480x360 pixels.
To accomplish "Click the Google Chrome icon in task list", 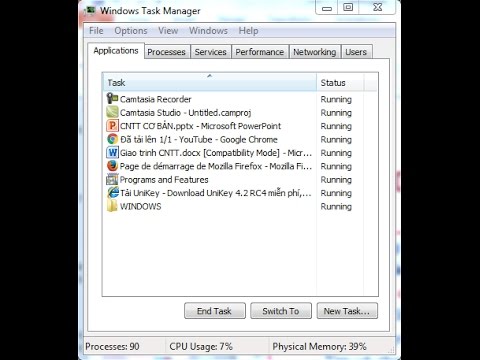I will [112, 139].
